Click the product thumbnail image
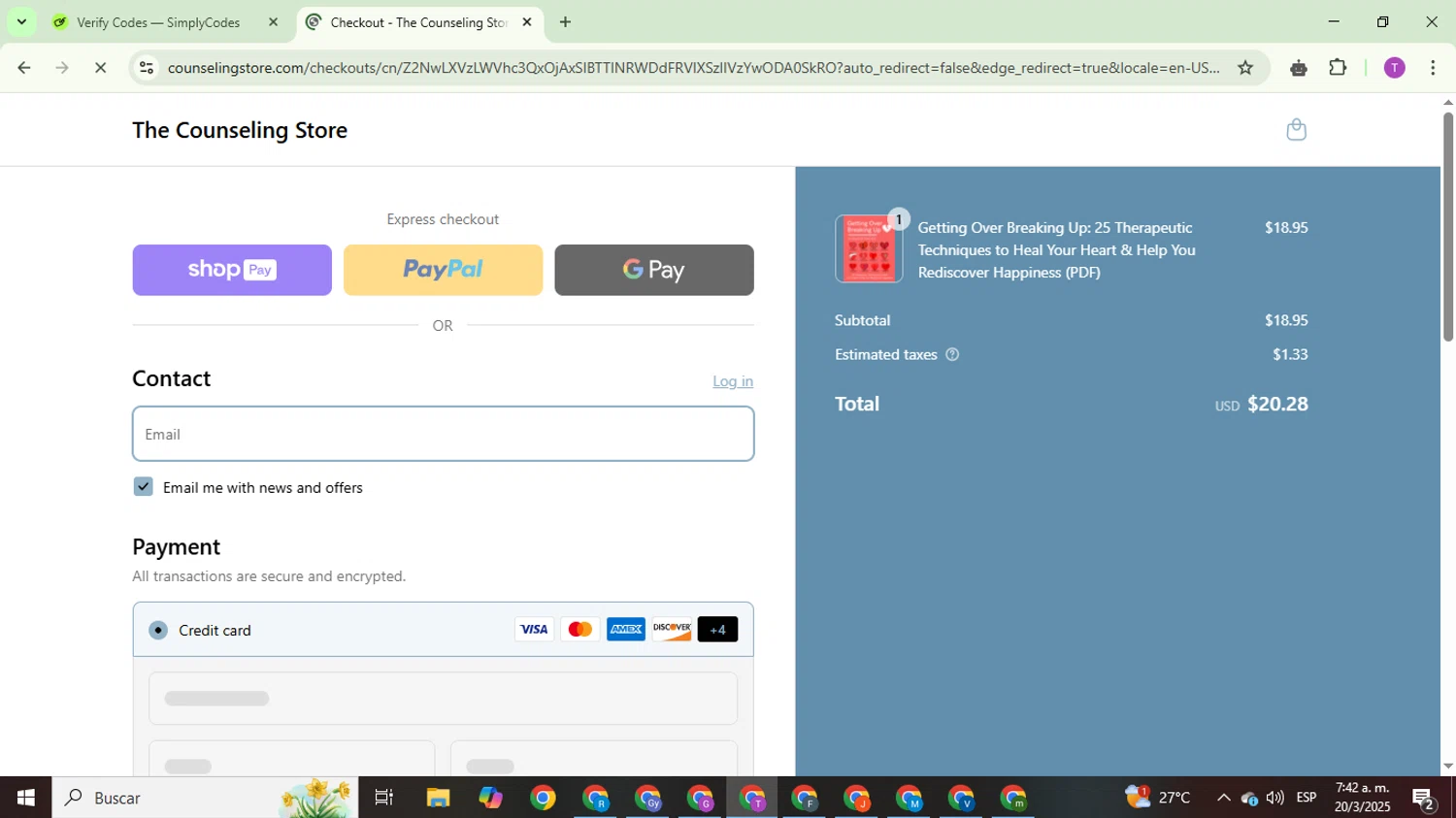 tap(869, 248)
